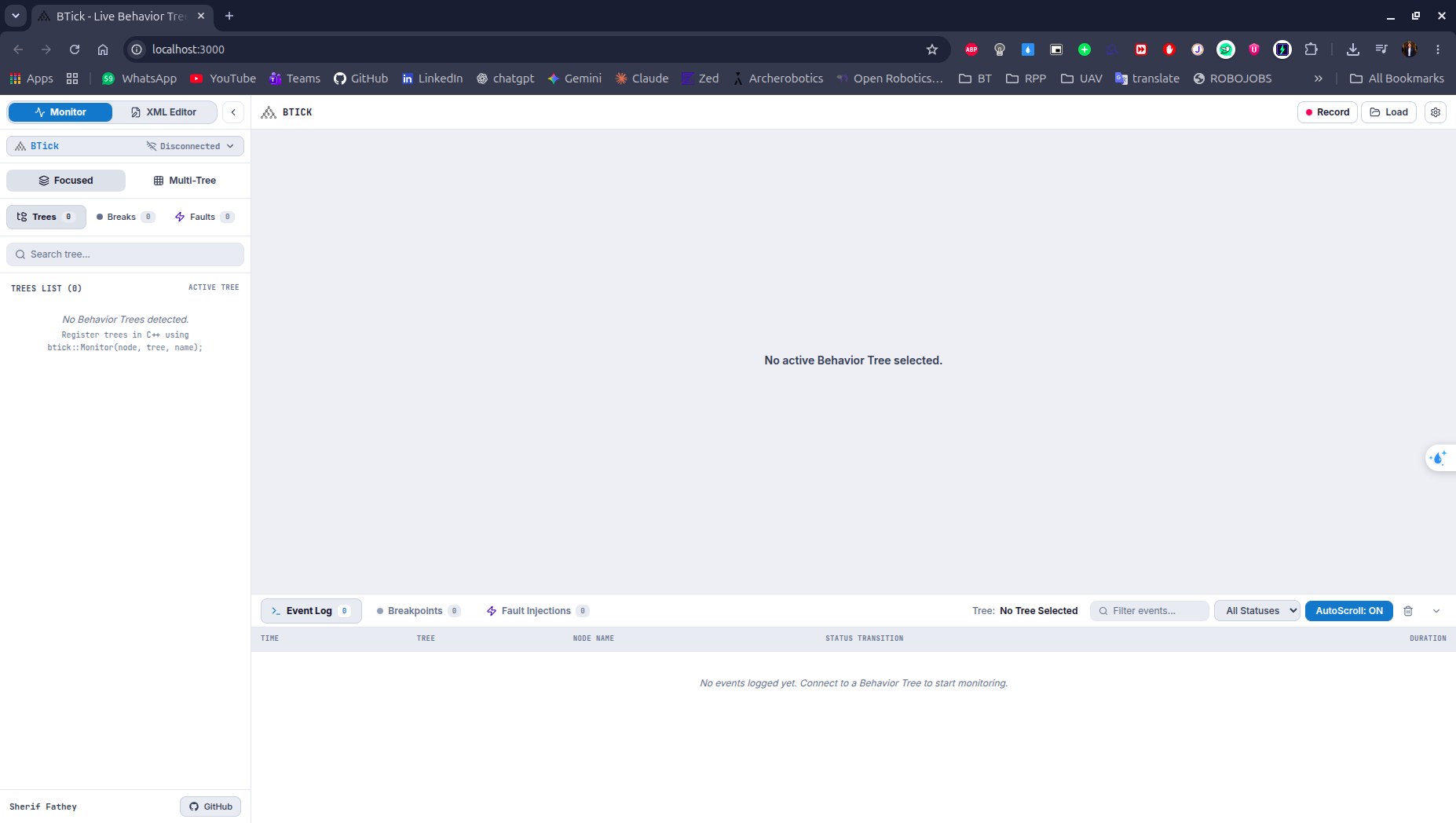
Task: Open the XML Editor tab
Action: point(164,112)
